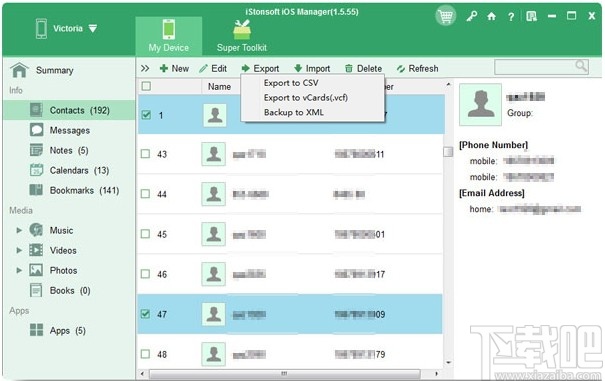Click the horizontal scrollbar right arrow

click(436, 374)
